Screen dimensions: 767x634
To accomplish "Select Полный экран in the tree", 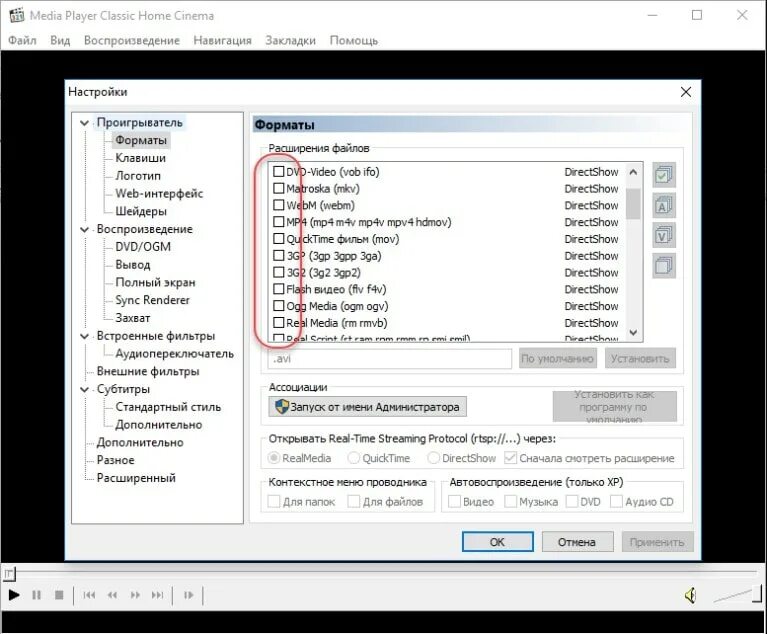I will pos(155,282).
